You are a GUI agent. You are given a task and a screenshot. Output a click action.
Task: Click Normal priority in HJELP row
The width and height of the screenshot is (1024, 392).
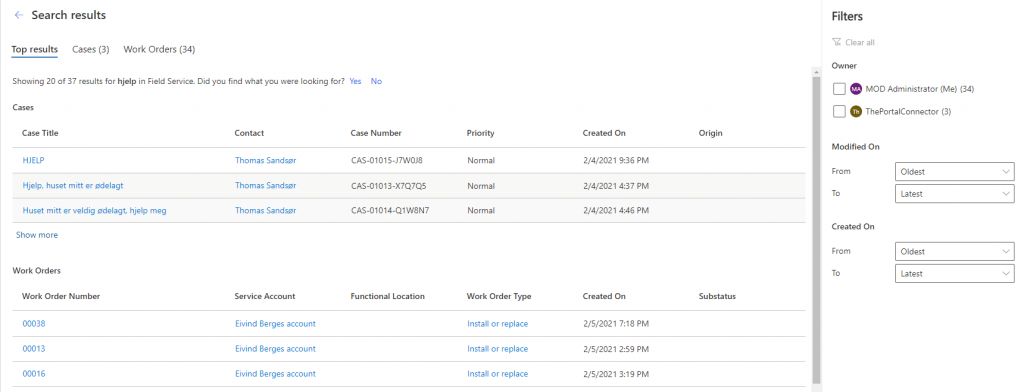(x=481, y=160)
